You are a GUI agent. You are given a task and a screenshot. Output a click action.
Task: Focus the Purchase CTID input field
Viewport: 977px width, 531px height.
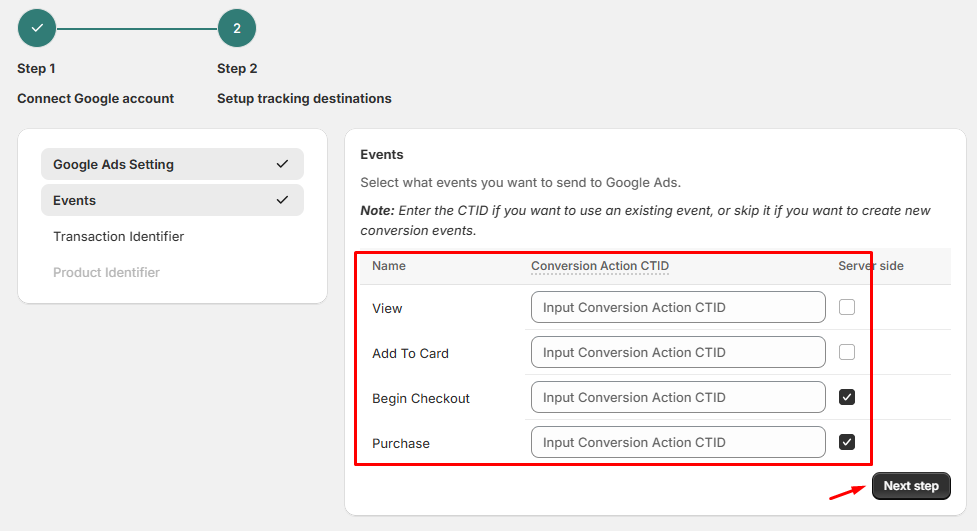678,442
